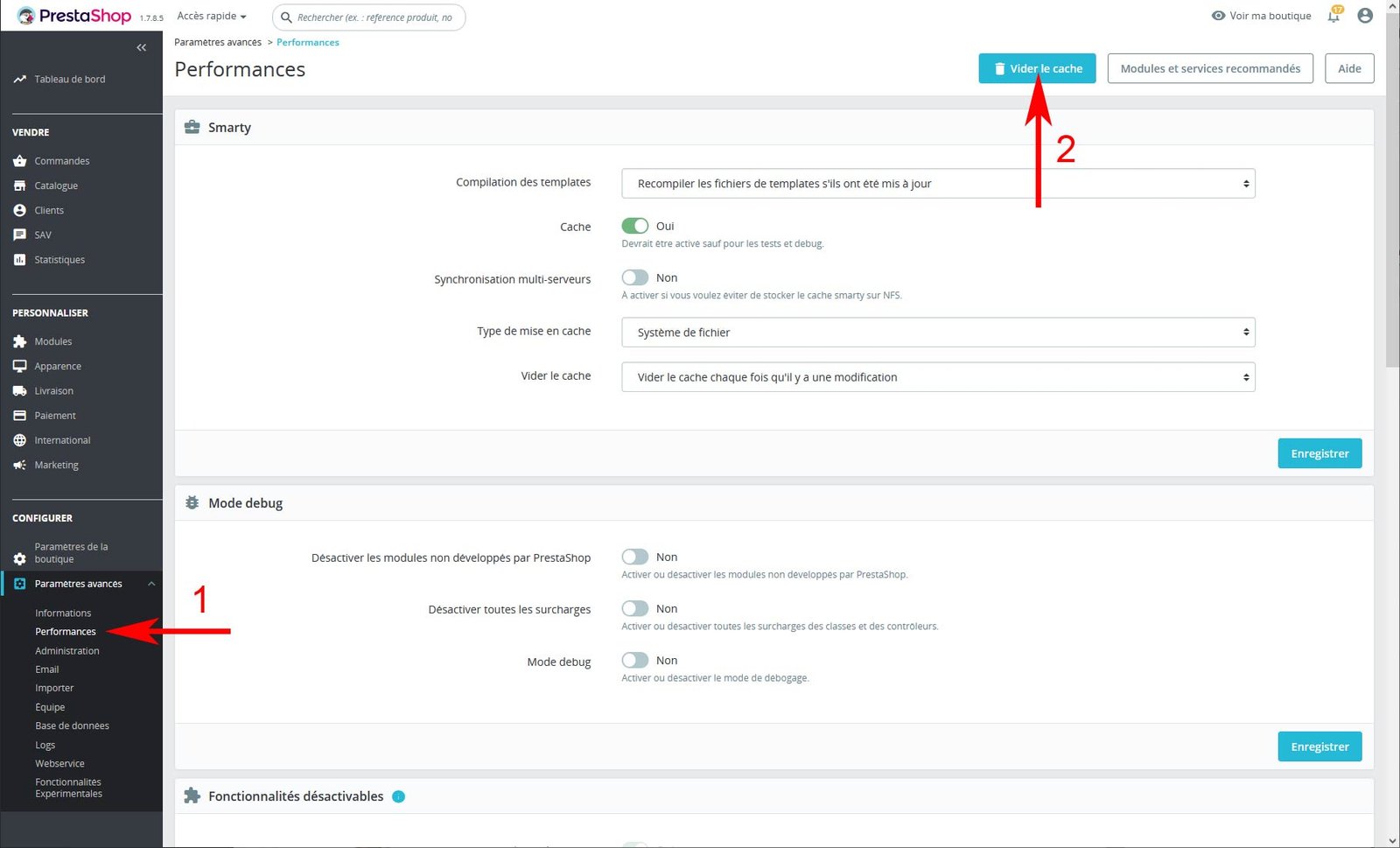The image size is (1400, 848).
Task: Click the Livraison truck icon
Action: (19, 391)
